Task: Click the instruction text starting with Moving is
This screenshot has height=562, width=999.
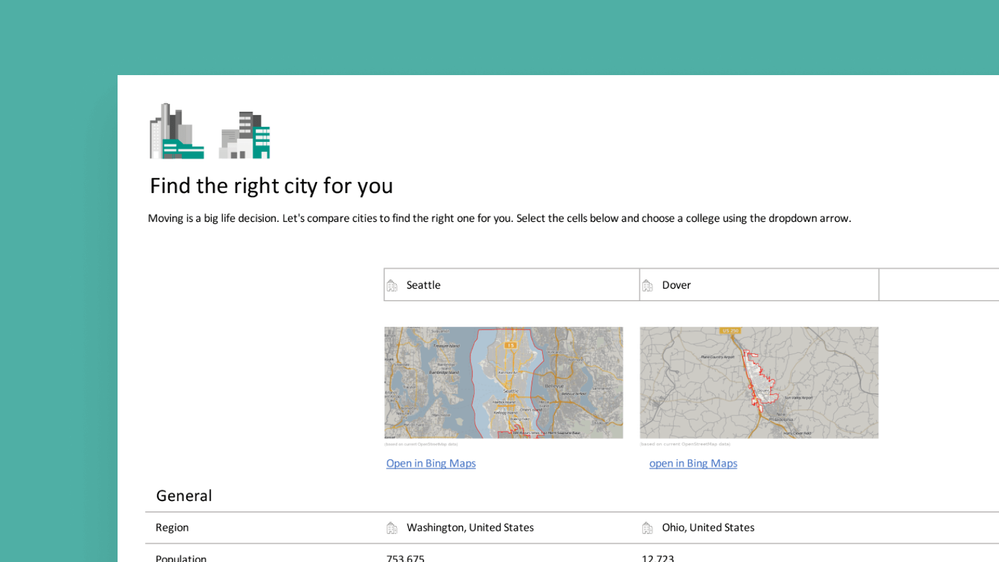Action: tap(499, 218)
